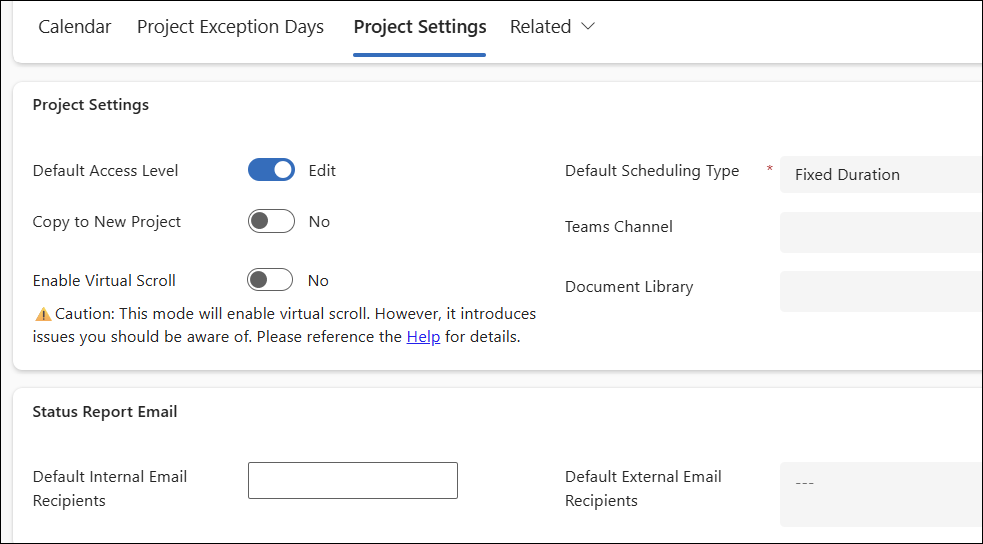983x544 pixels.
Task: Switch to the Calendar tab
Action: pos(75,27)
